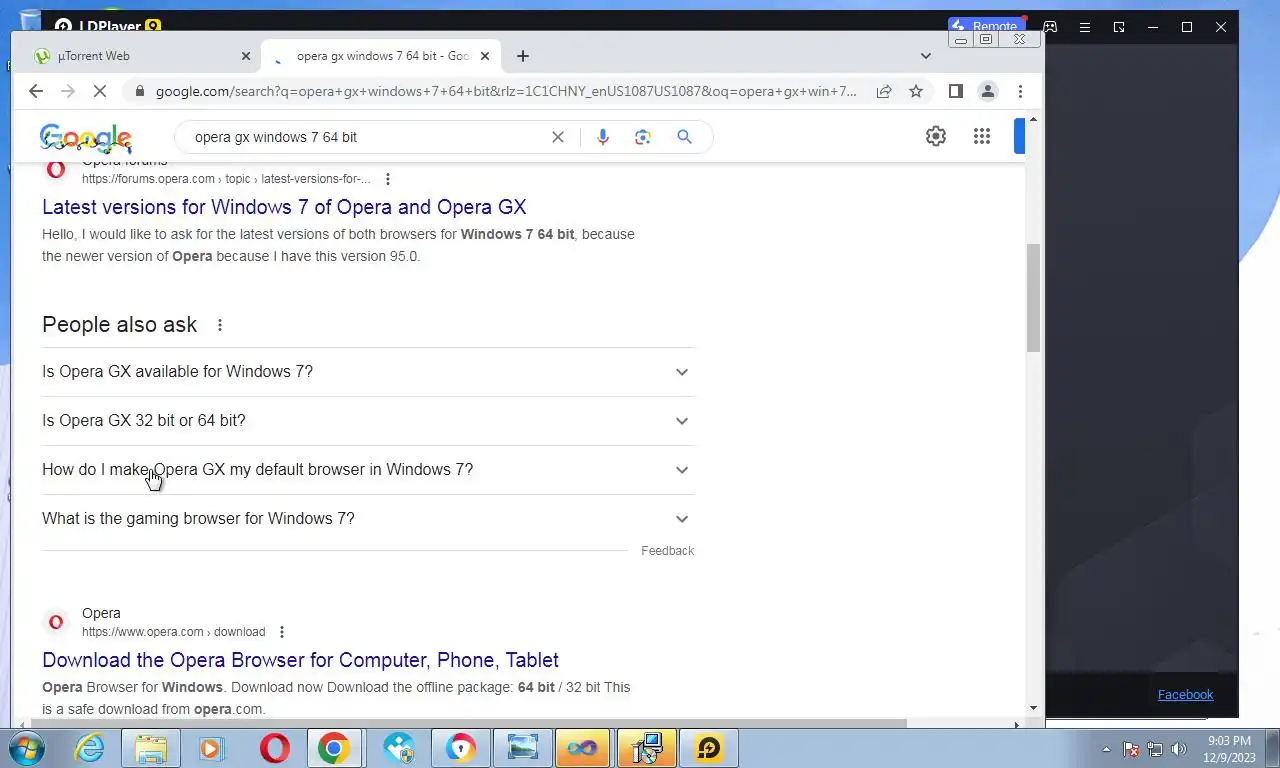Go back using Chrome's back arrow
Screen dimensions: 1280x768
click(36, 91)
